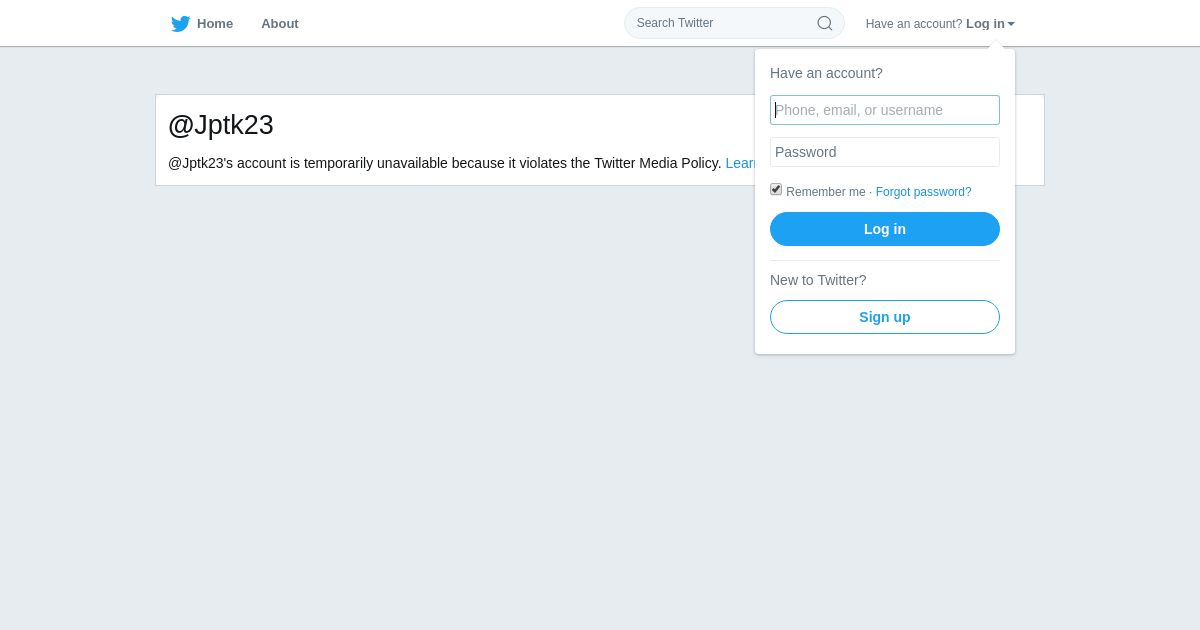Select the Password input field
The width and height of the screenshot is (1200, 630).
(885, 152)
